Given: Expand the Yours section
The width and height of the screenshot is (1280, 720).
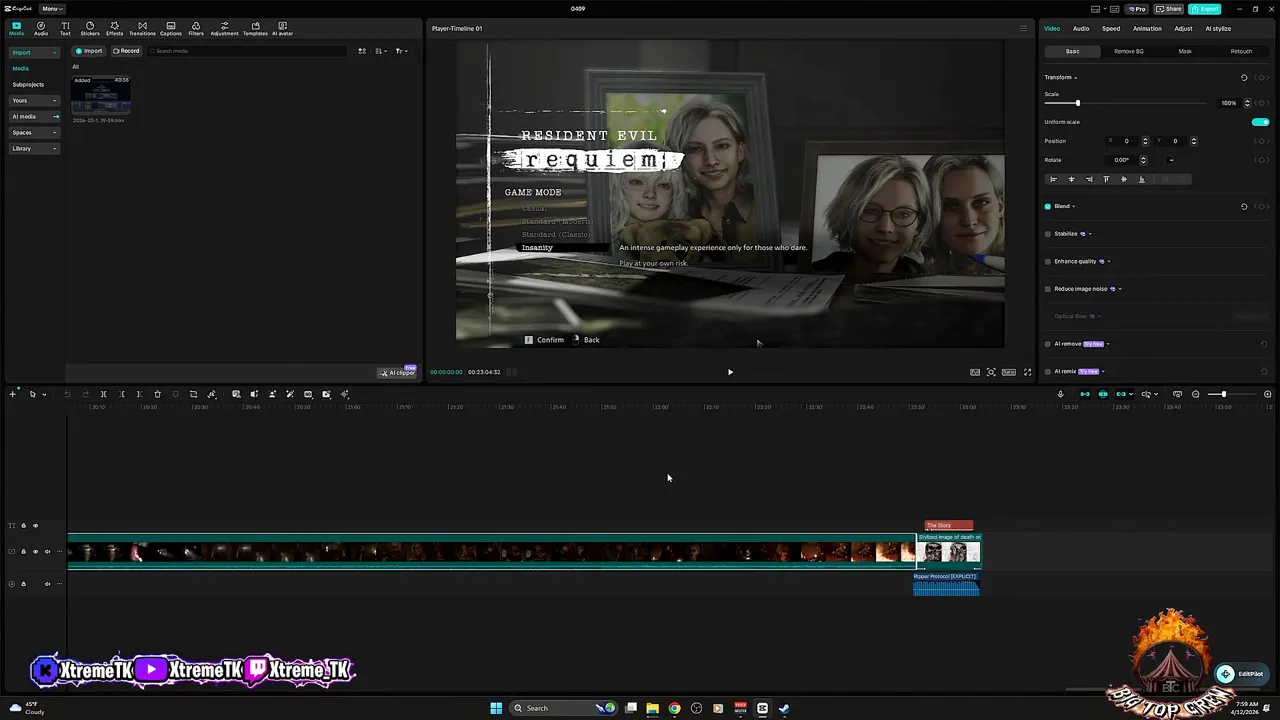Looking at the screenshot, I should click(35, 100).
